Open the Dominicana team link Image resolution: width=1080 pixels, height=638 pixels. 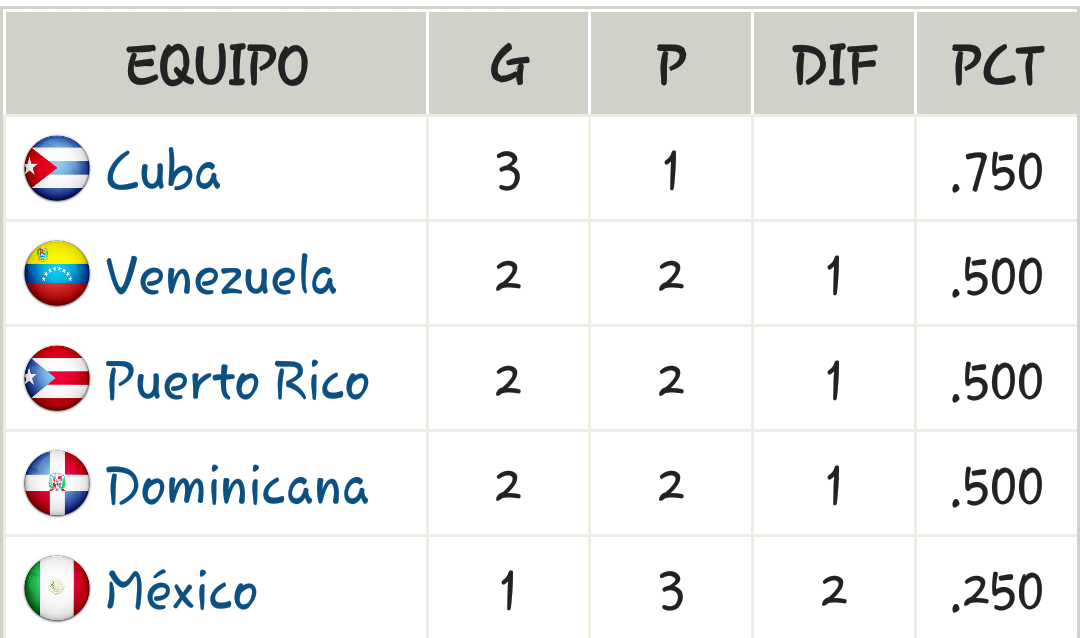pos(238,486)
